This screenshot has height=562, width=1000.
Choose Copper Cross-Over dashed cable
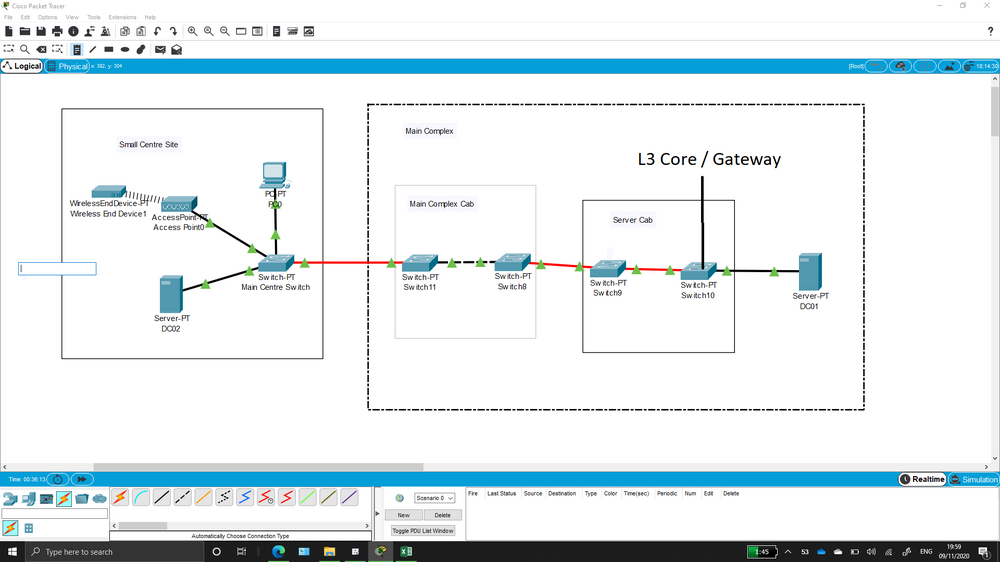pos(182,498)
